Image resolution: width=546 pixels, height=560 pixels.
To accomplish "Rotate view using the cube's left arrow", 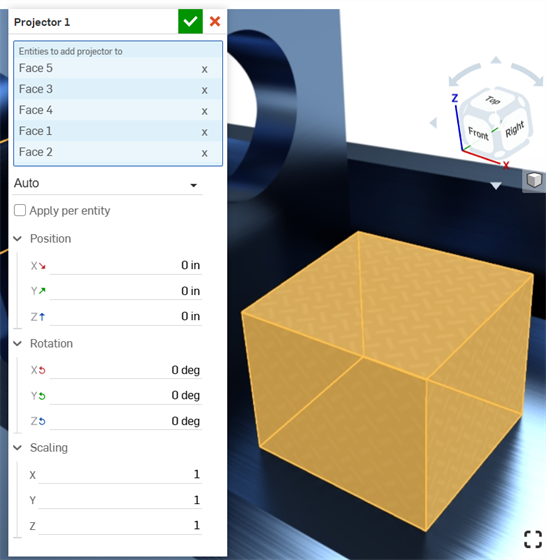I will tap(433, 123).
